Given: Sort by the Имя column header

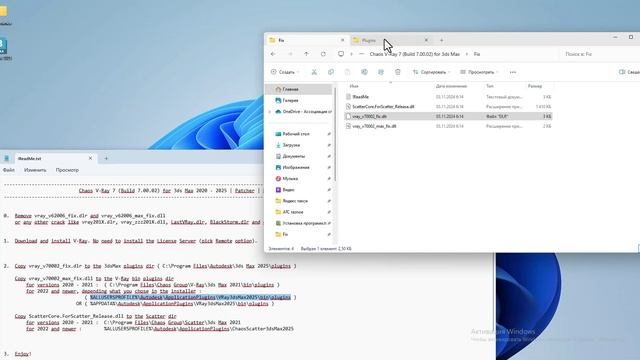Looking at the screenshot, I should point(354,86).
